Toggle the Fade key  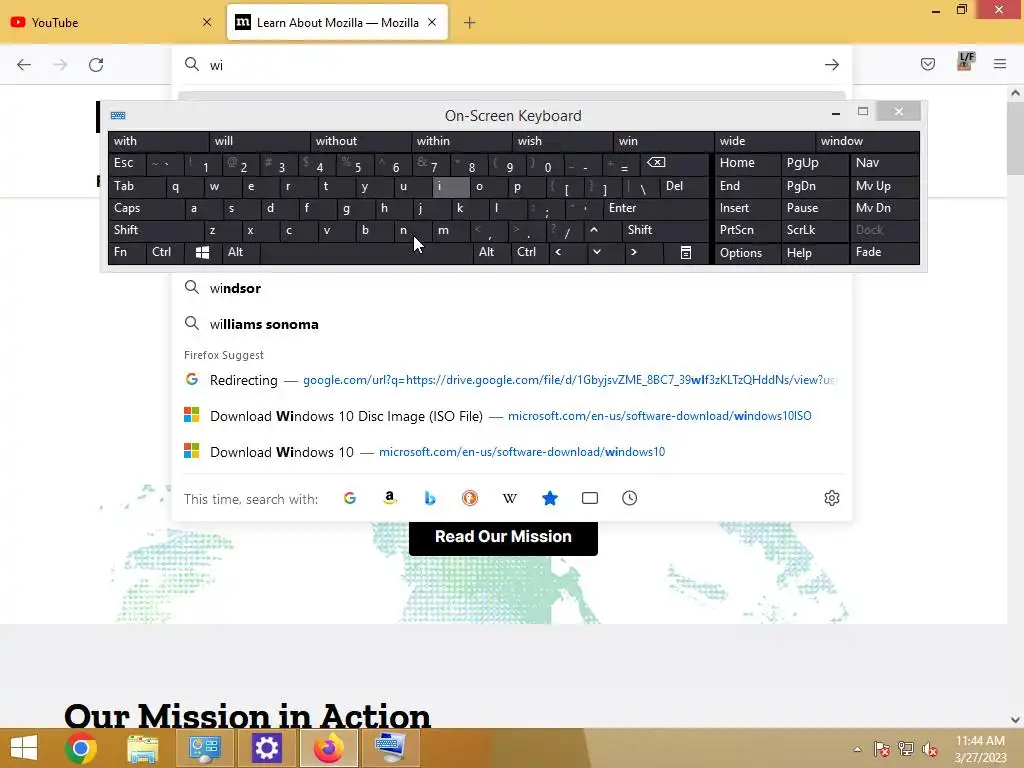pyautogui.click(x=884, y=252)
